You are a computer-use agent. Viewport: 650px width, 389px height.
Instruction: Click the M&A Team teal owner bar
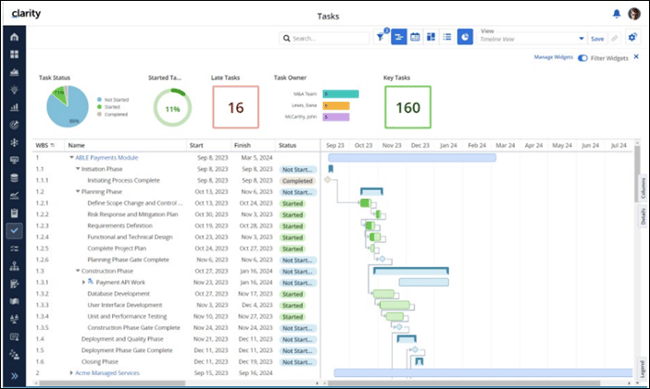(x=341, y=94)
